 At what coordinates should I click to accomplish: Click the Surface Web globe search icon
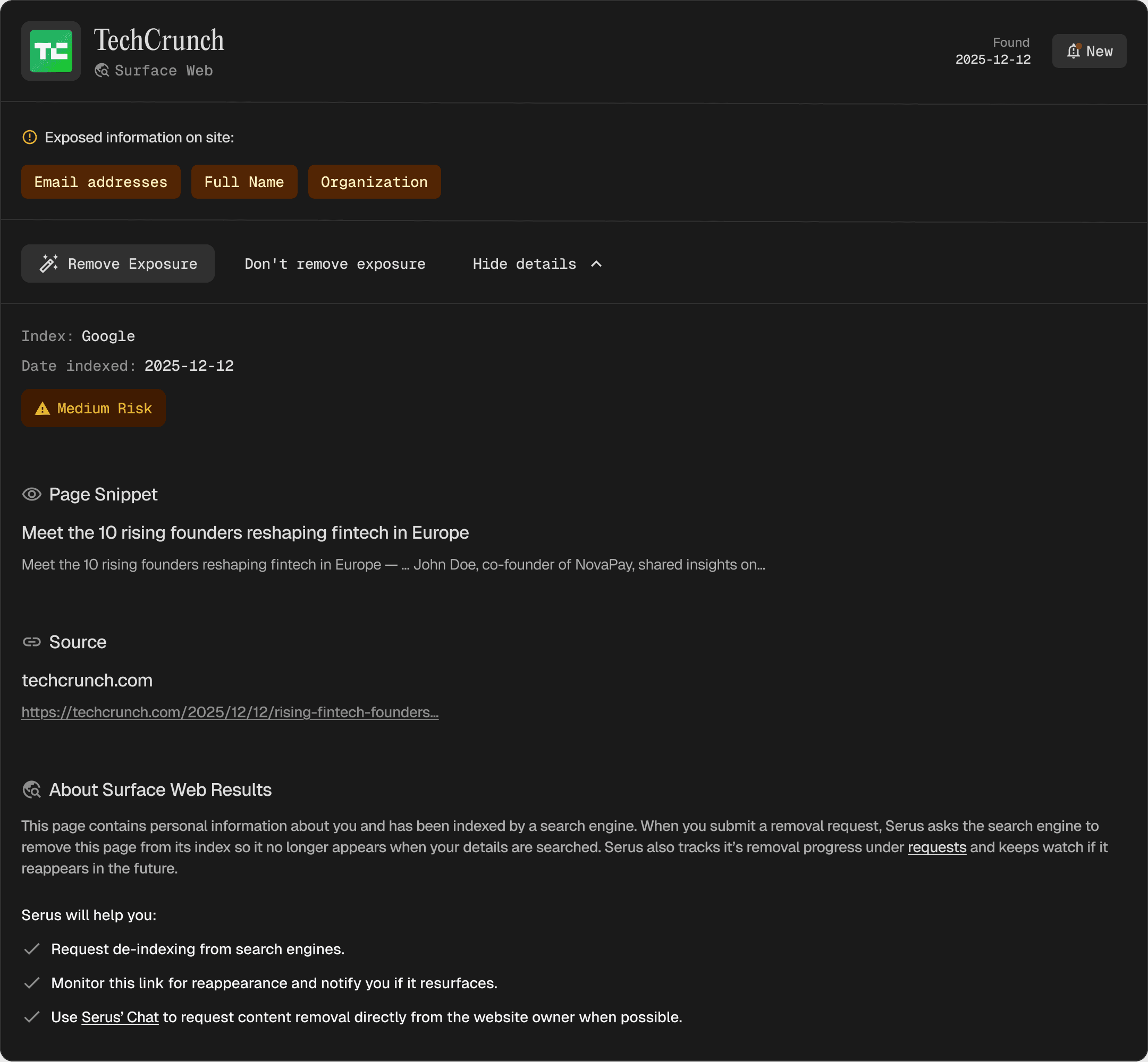click(x=102, y=70)
